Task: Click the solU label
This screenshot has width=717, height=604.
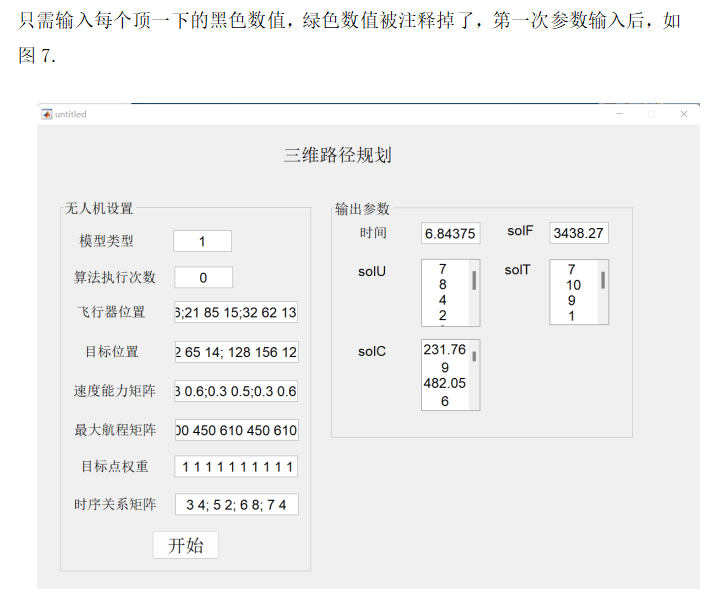Action: point(372,272)
